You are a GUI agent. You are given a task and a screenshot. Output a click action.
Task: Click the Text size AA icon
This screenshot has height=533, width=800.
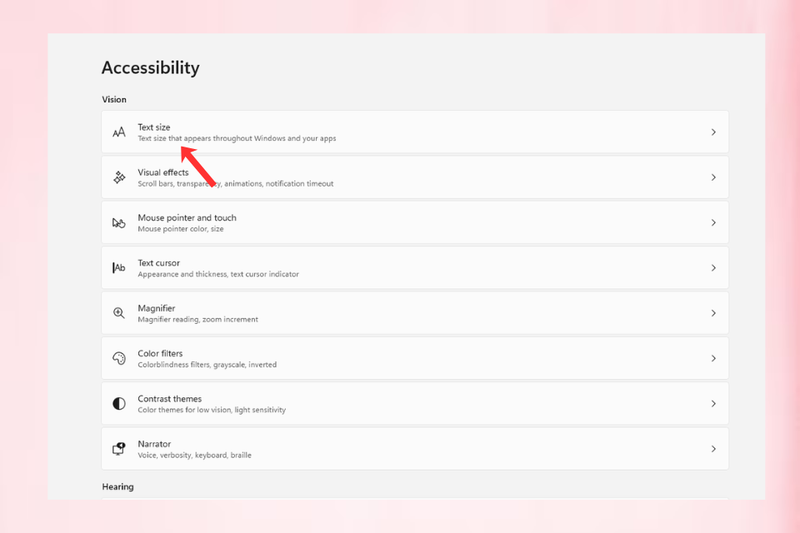(x=119, y=133)
